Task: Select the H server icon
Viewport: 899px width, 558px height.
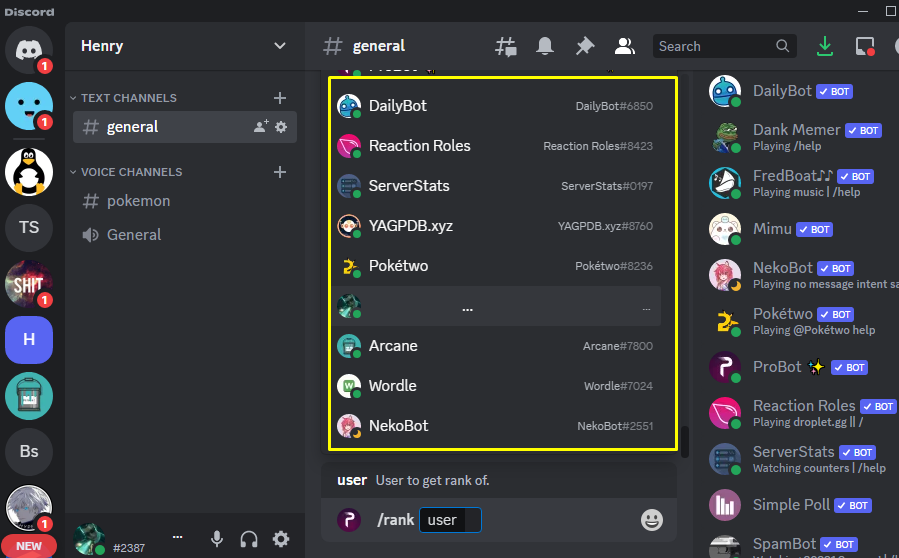Action: tap(29, 340)
